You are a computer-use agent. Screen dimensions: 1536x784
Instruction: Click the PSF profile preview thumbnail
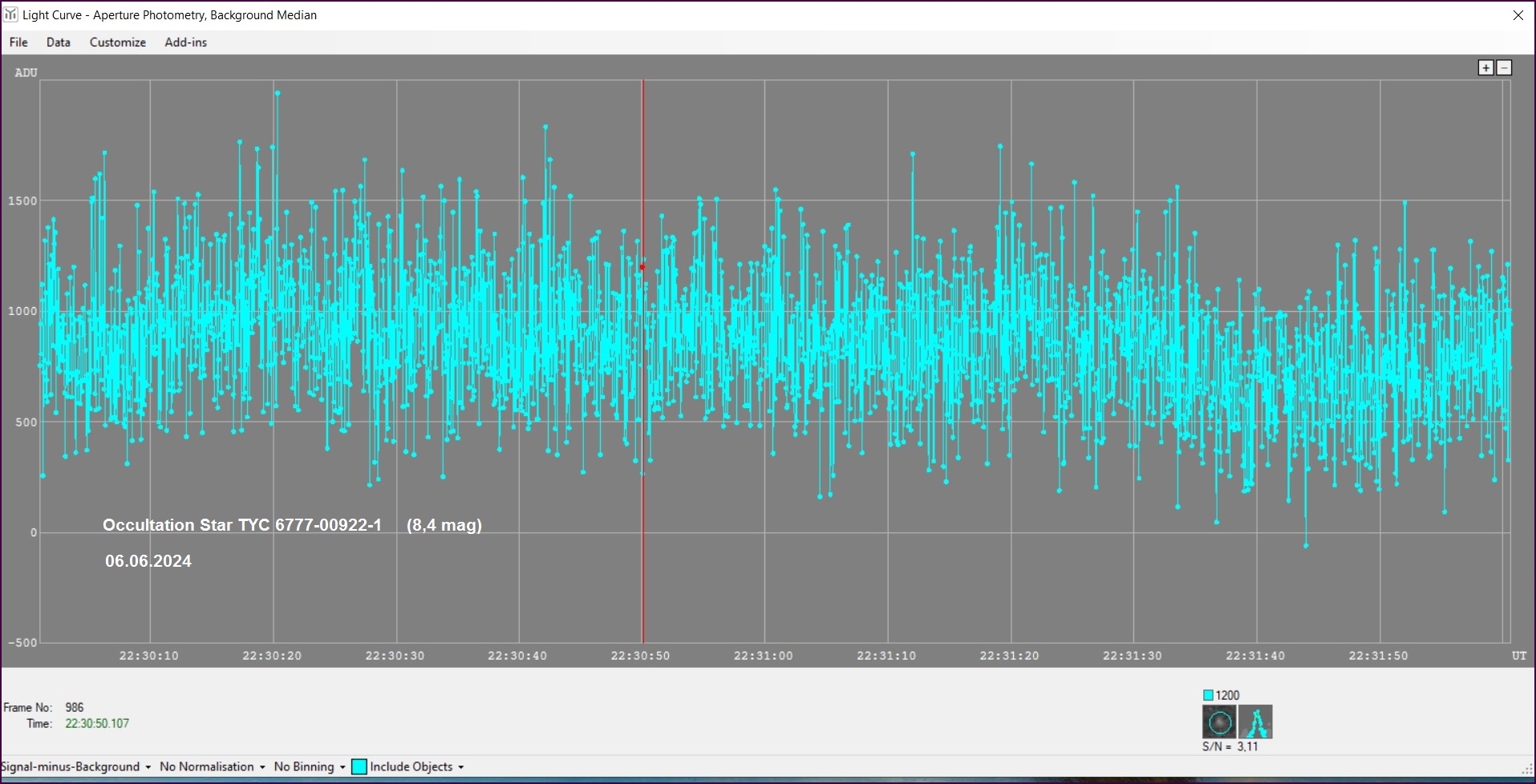point(1255,722)
